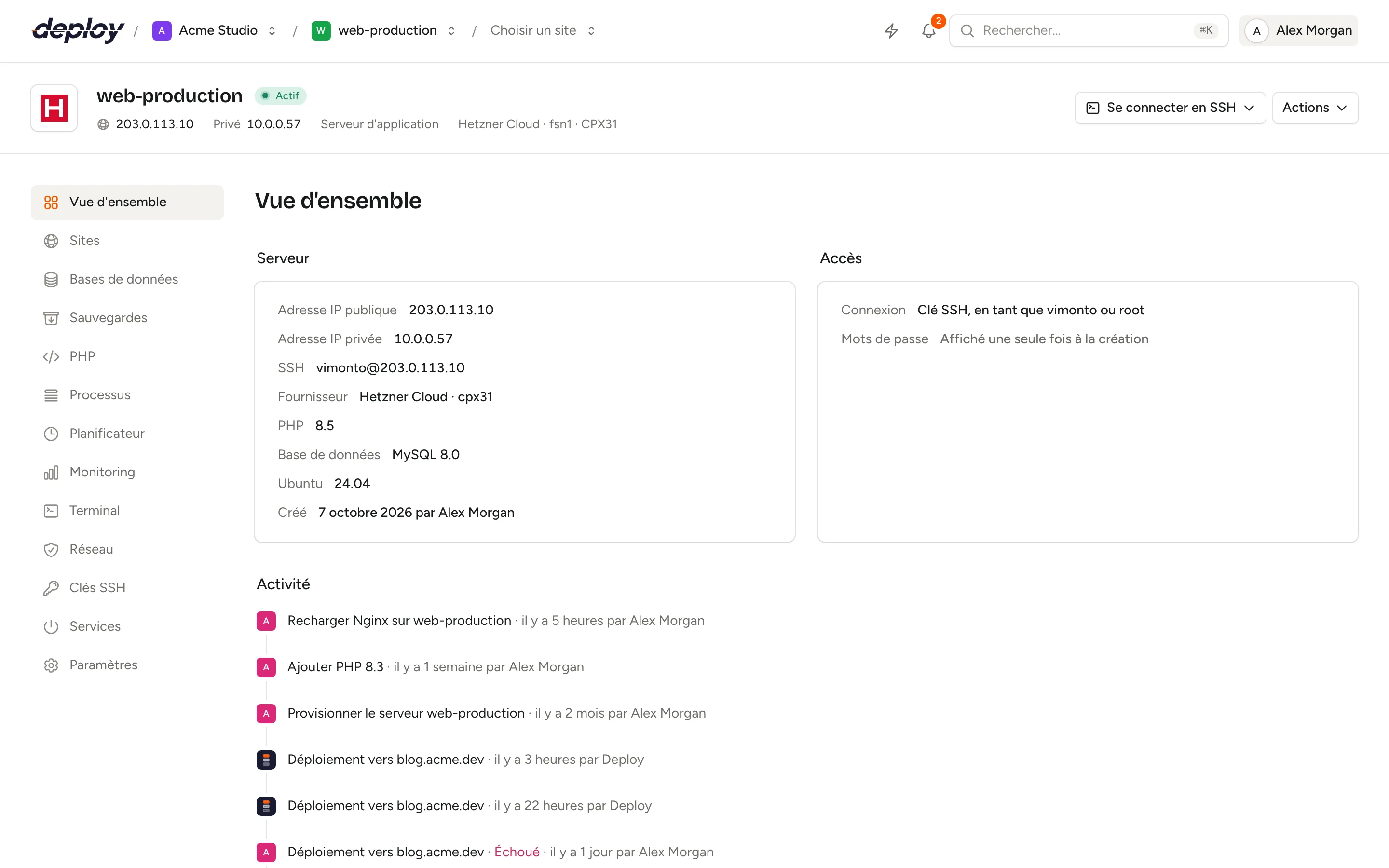Open the Terminal section
Viewport: 1389px width, 868px height.
pyautogui.click(x=127, y=511)
